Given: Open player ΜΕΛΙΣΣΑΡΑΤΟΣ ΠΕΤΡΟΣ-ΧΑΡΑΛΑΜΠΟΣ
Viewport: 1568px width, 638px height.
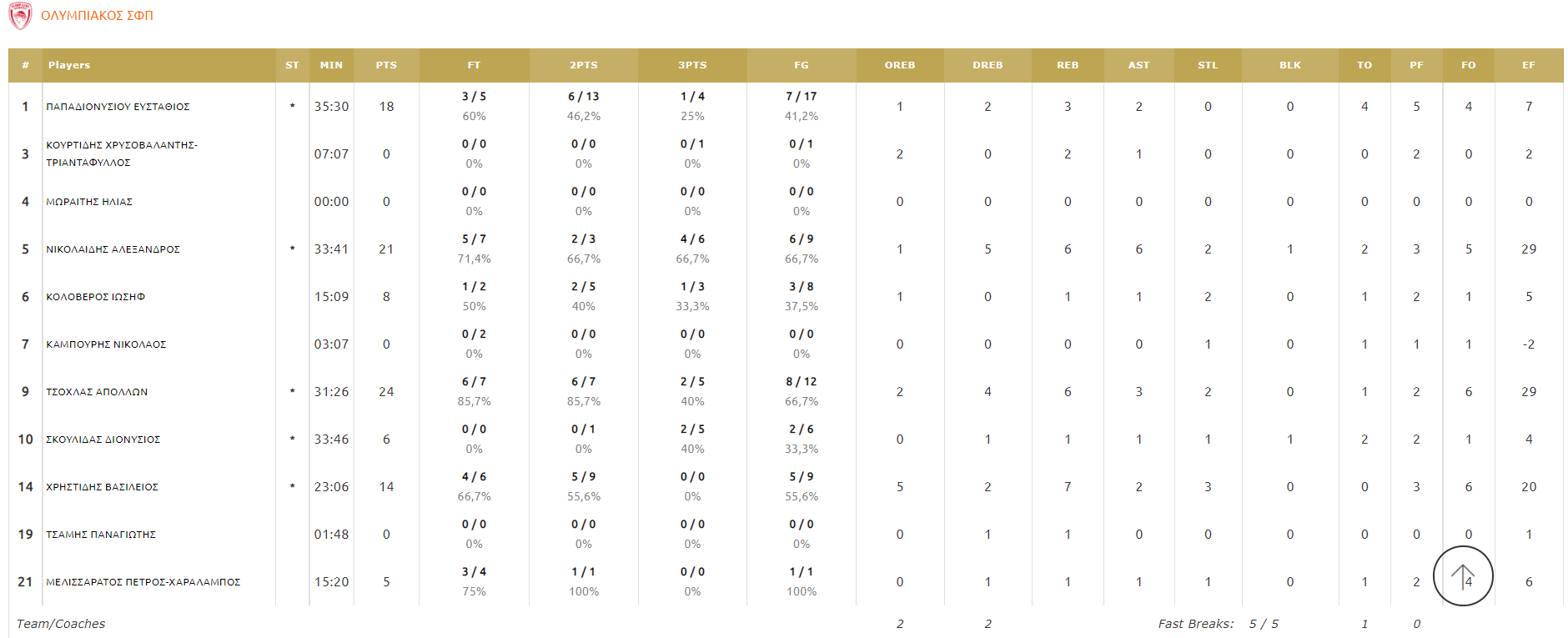Looking at the screenshot, I should point(143,582).
